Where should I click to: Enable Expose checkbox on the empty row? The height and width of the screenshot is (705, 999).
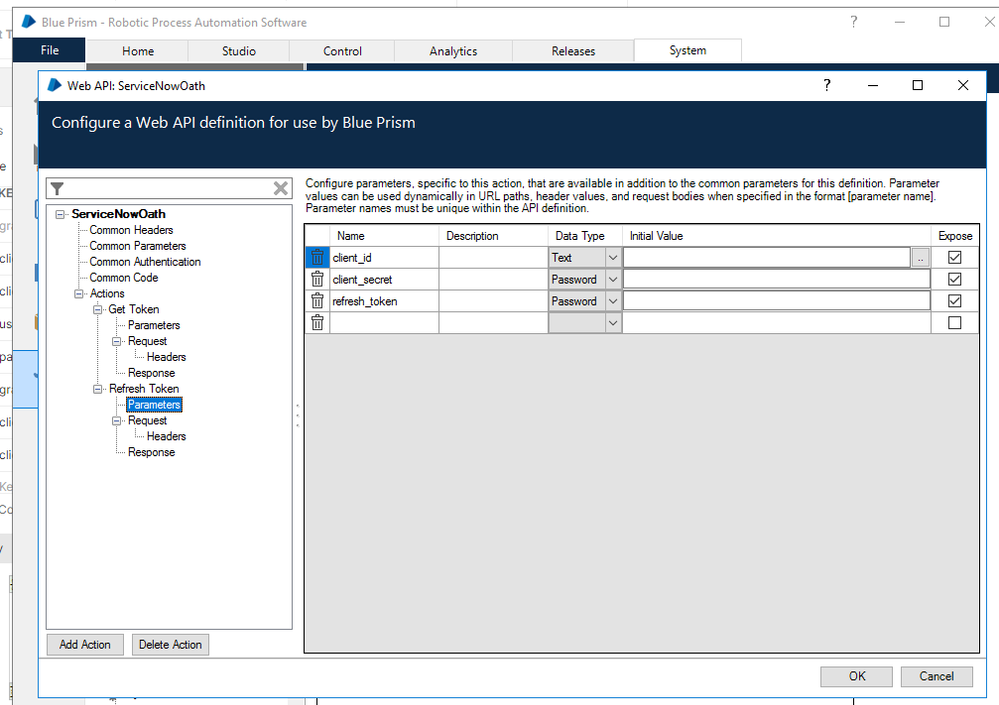pyautogui.click(x=954, y=323)
